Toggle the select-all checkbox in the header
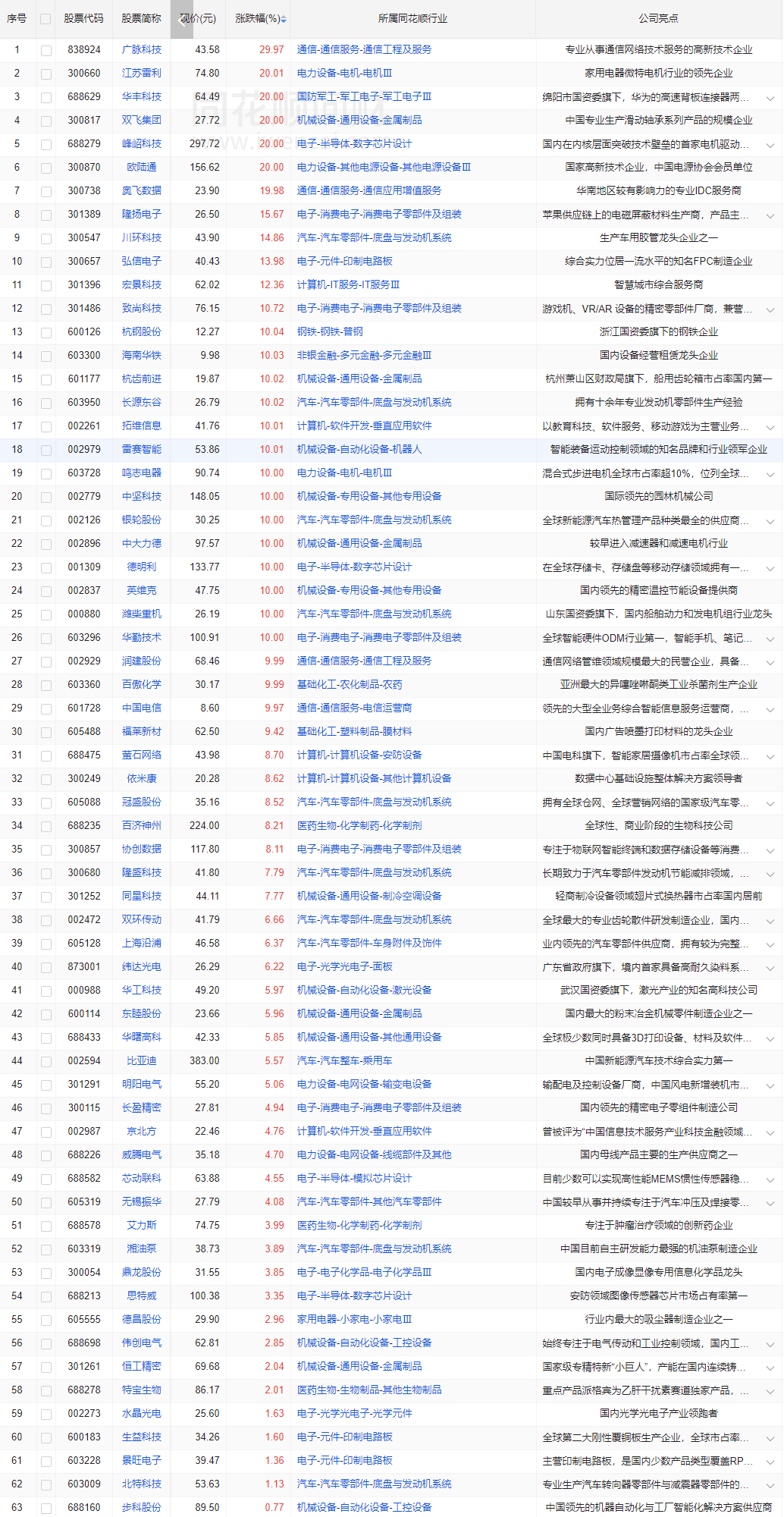Viewport: 784px width, 1517px height. (45, 19)
